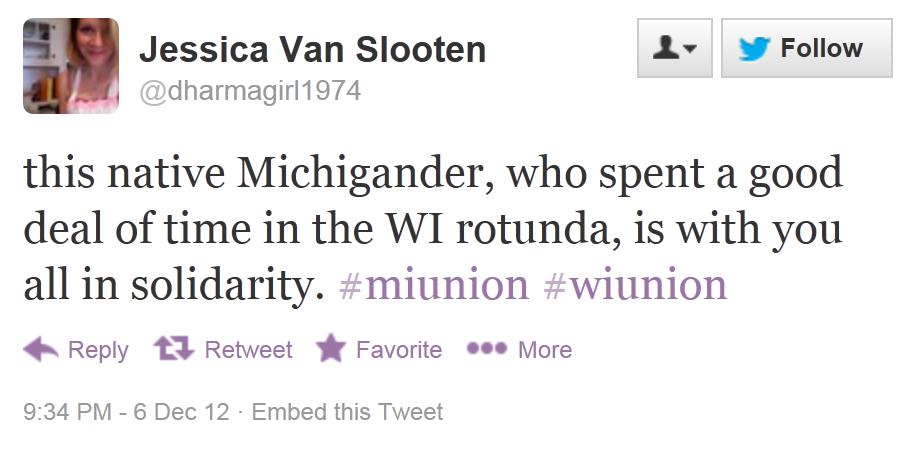Click the three-dot More icon

coord(487,349)
